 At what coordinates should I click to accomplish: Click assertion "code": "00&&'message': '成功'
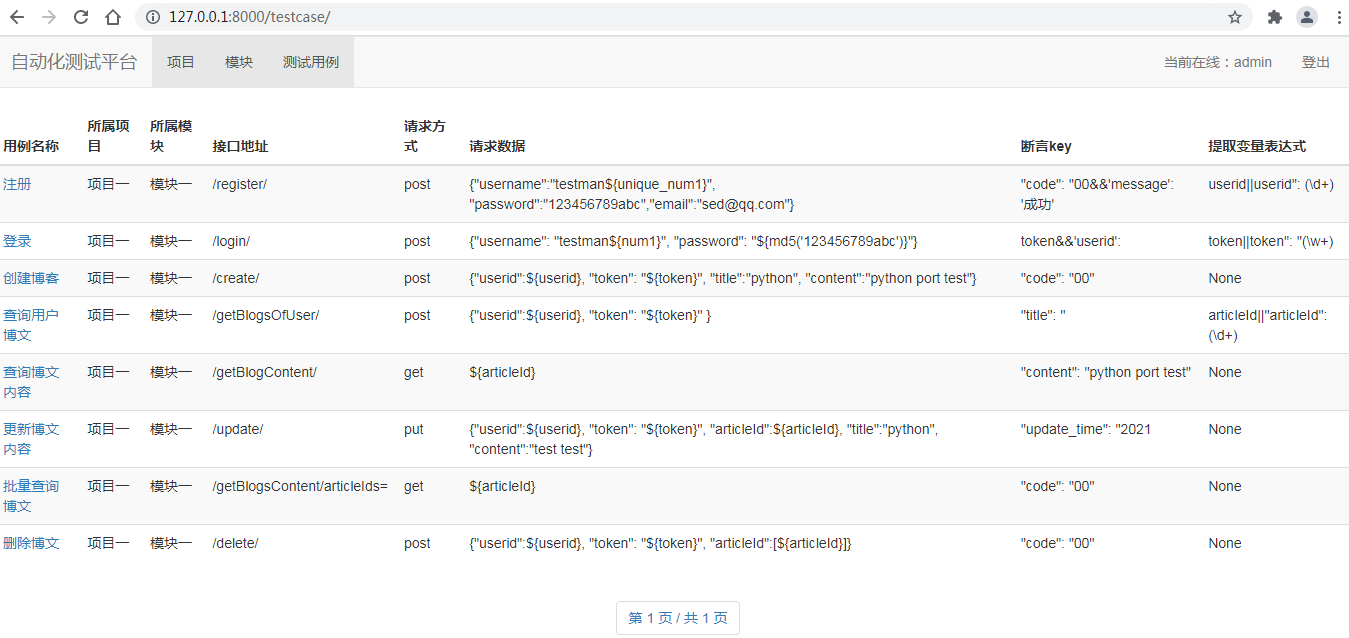point(1098,194)
